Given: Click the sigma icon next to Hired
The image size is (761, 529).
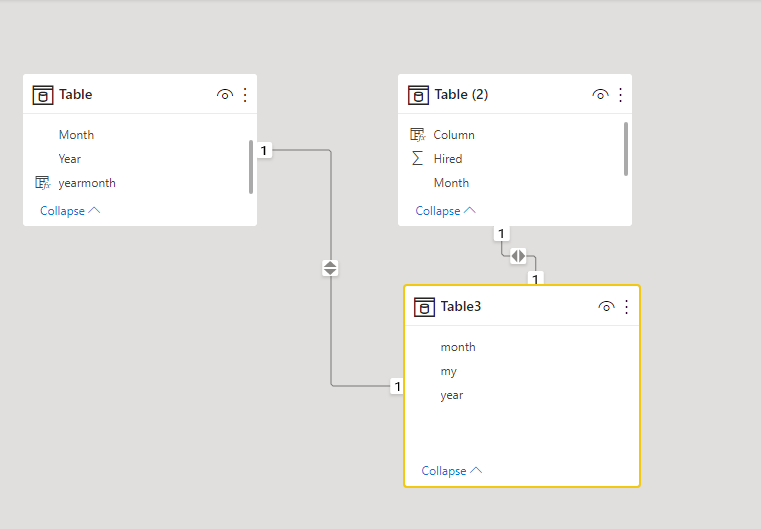Looking at the screenshot, I should [417, 158].
